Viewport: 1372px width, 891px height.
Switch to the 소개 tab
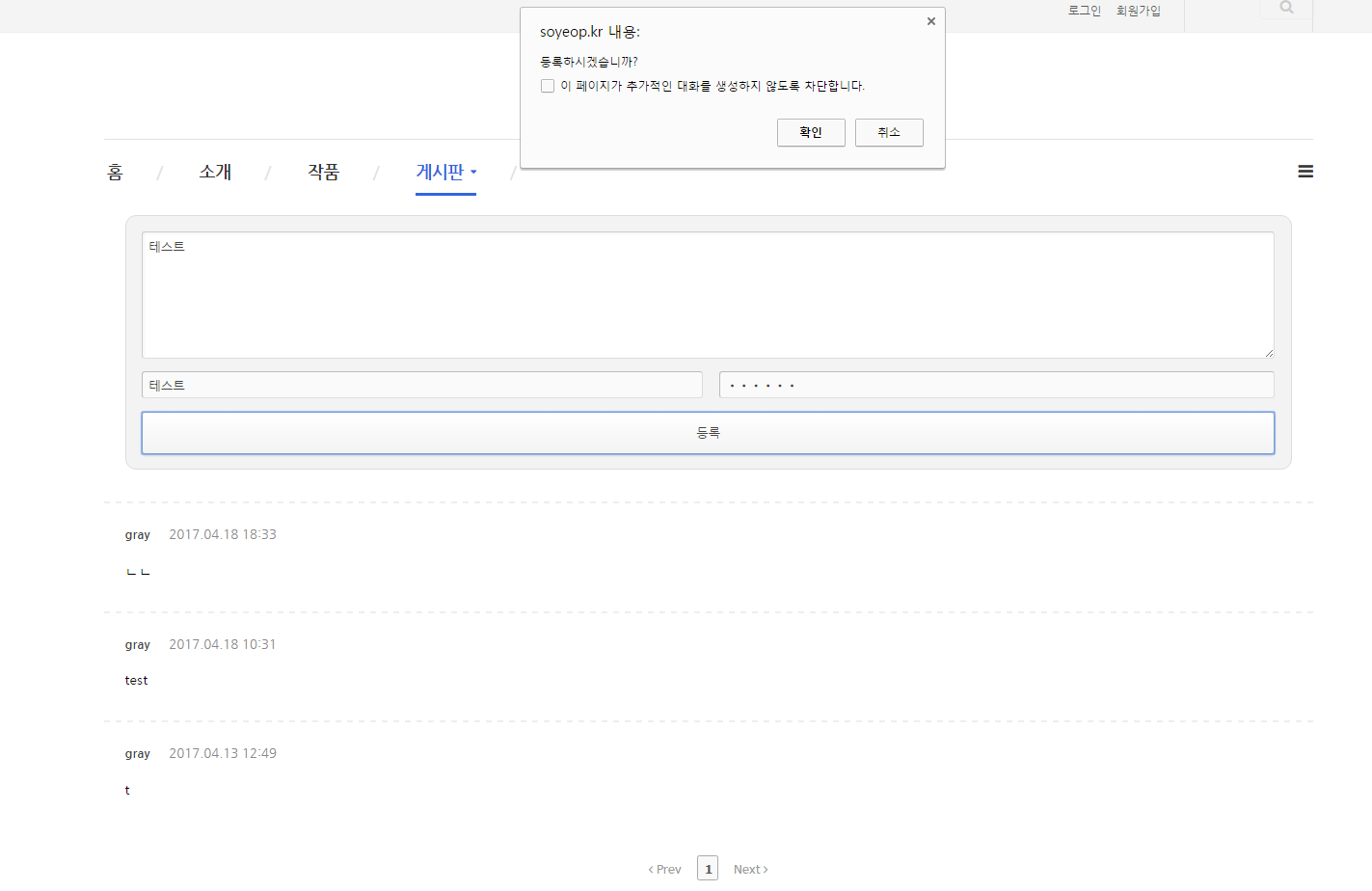point(215,172)
